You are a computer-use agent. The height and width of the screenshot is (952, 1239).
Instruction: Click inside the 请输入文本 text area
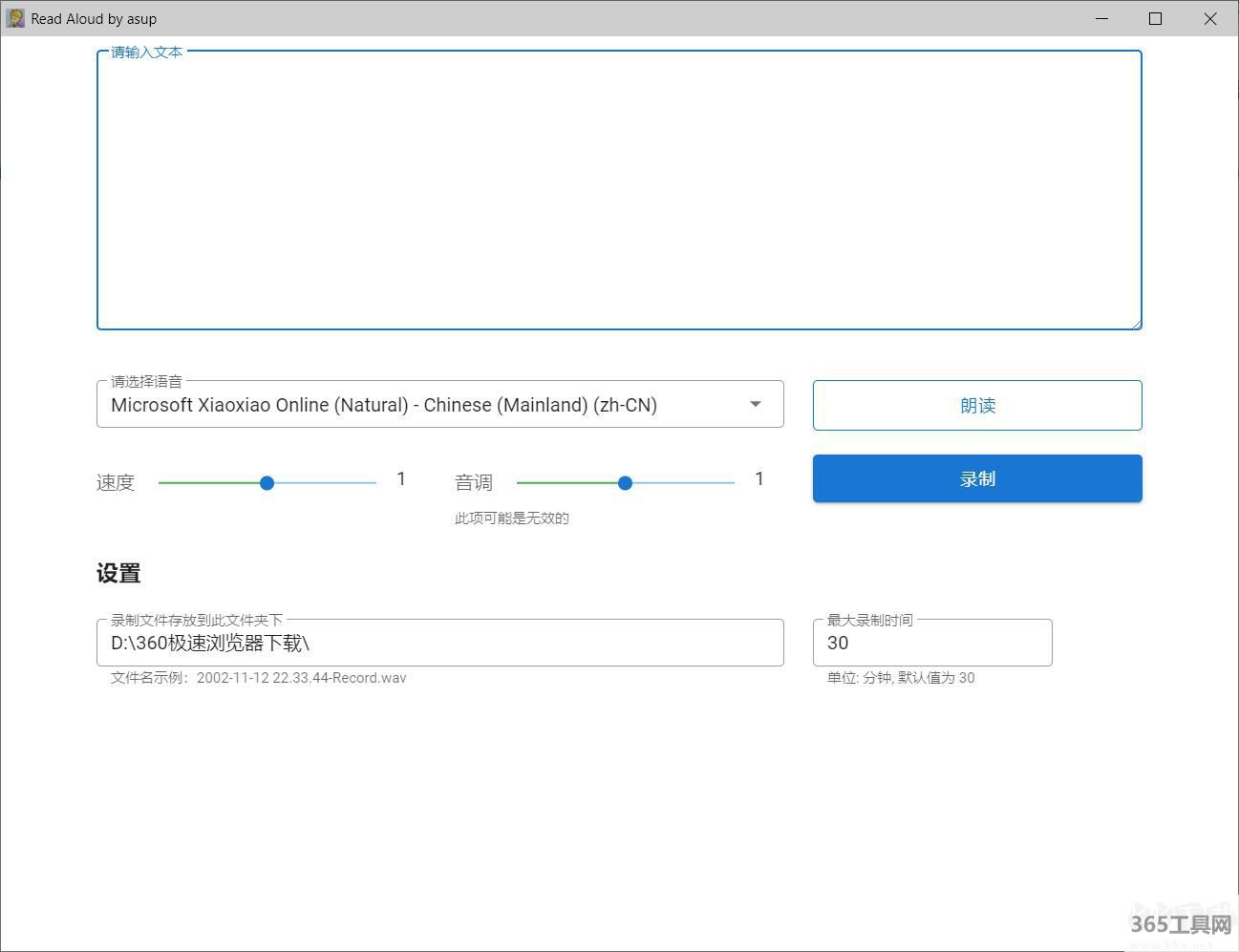click(x=619, y=191)
